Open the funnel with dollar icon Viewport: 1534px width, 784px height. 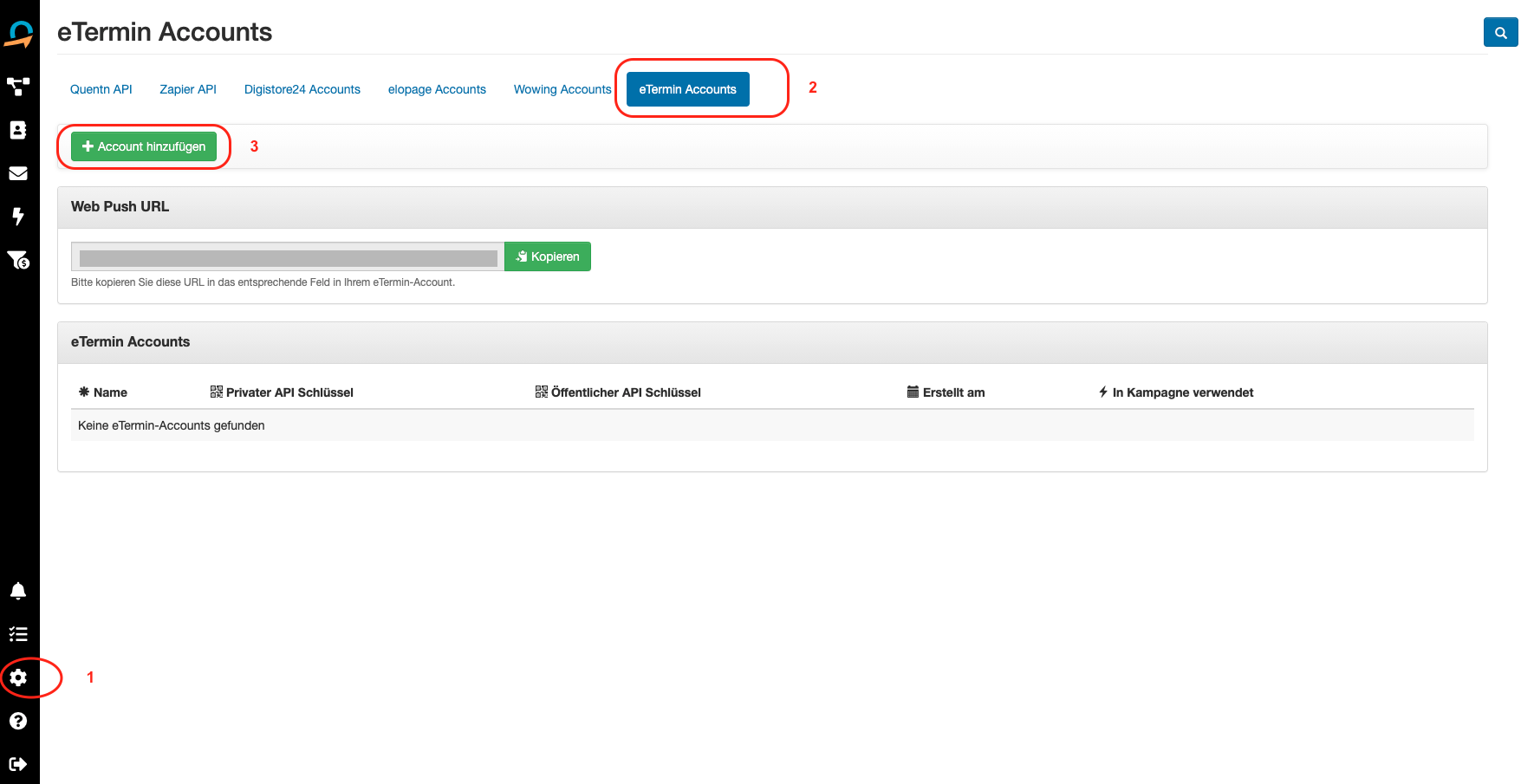pyautogui.click(x=18, y=260)
